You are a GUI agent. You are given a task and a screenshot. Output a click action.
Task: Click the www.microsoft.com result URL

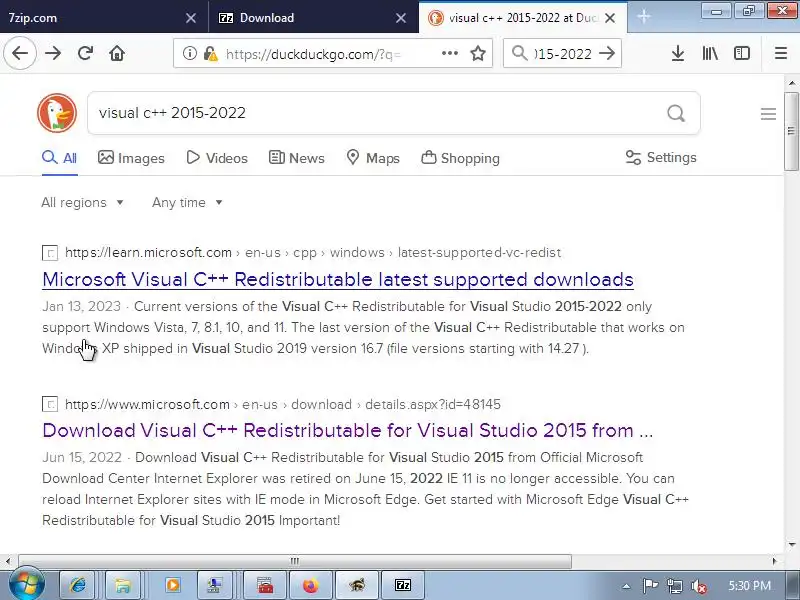[x=283, y=404]
